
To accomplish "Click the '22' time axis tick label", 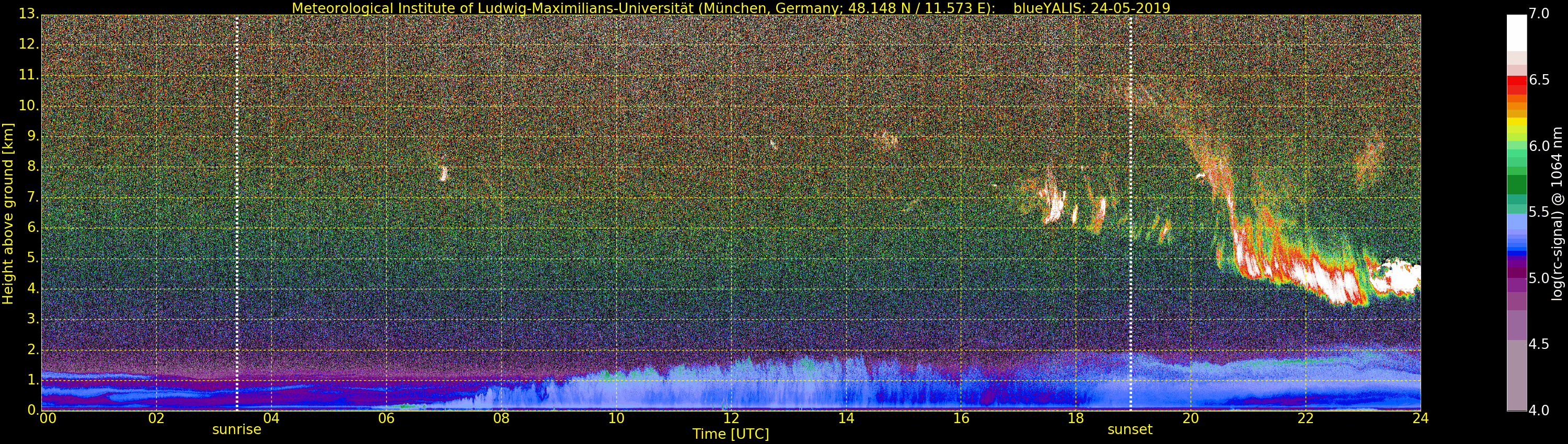I will (1306, 418).
